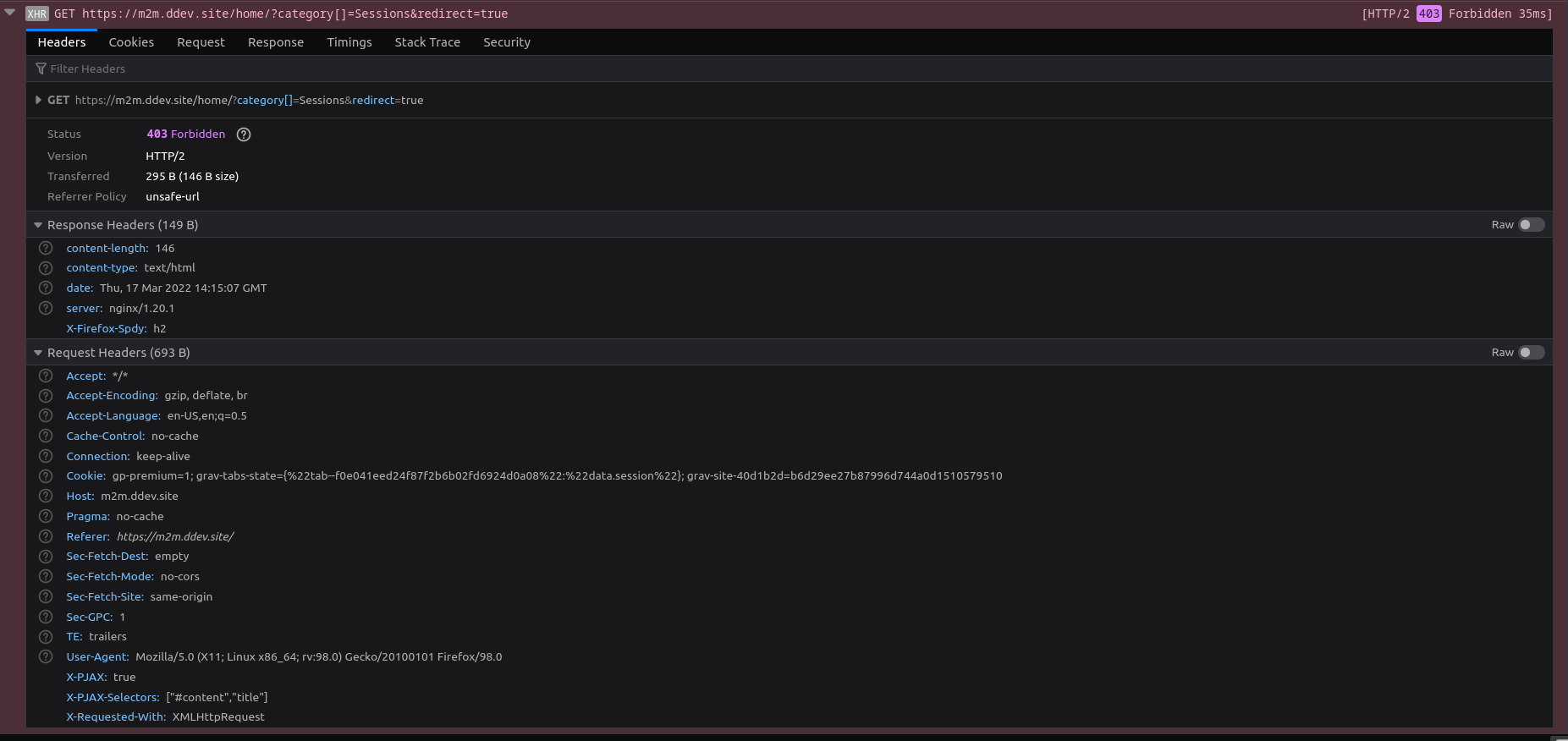Click the content-length header name
Image resolution: width=1568 pixels, height=741 pixels.
pyautogui.click(x=107, y=248)
